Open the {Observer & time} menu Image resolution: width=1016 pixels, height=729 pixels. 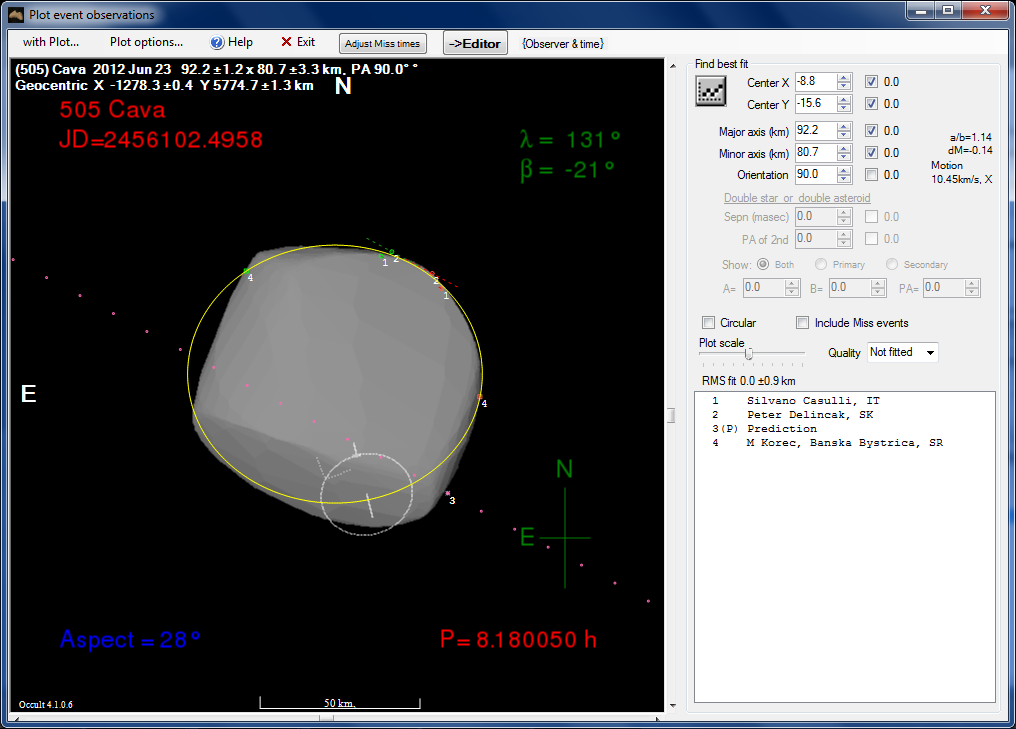[562, 43]
